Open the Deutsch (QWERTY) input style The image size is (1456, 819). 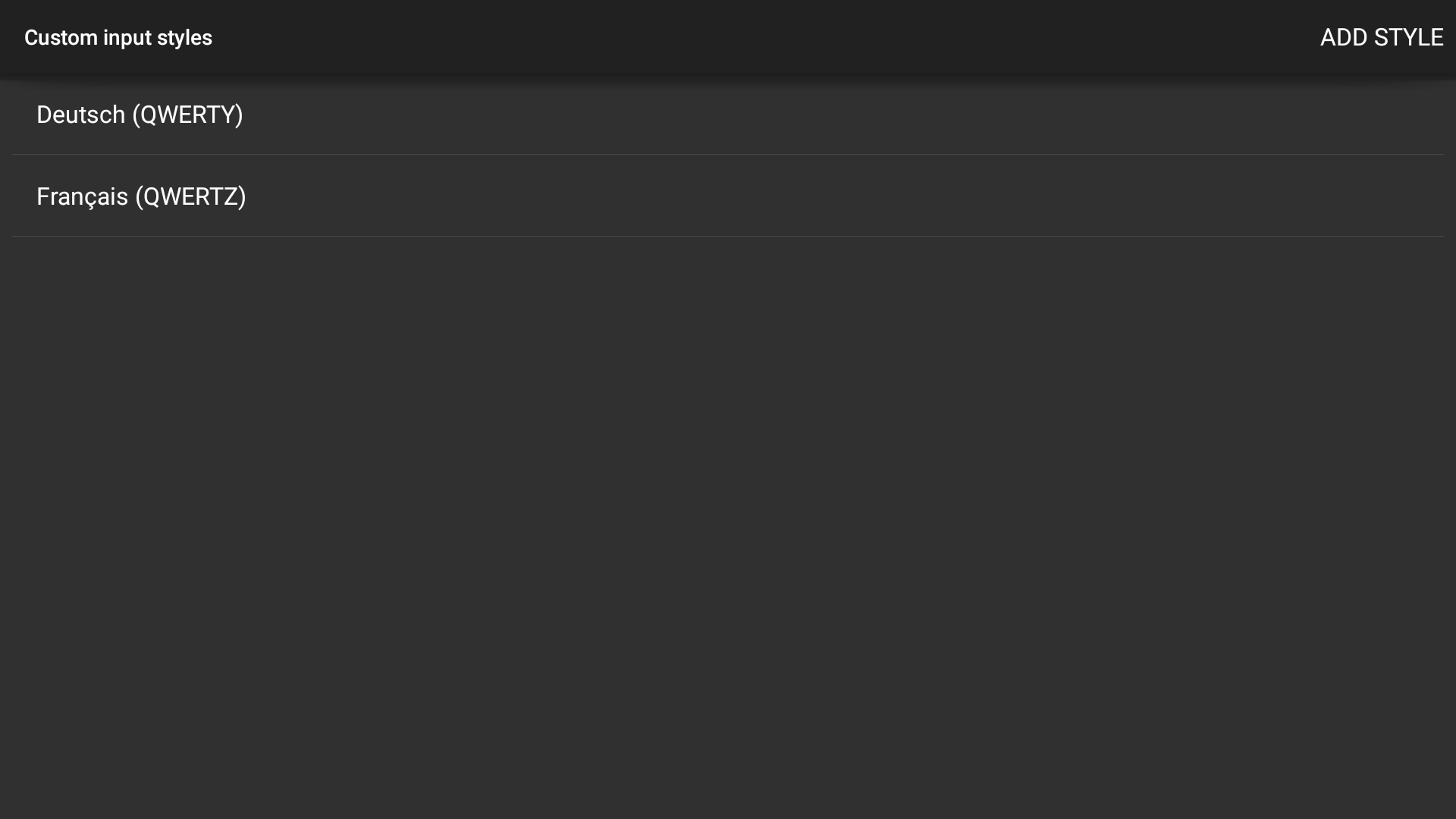pos(728,115)
